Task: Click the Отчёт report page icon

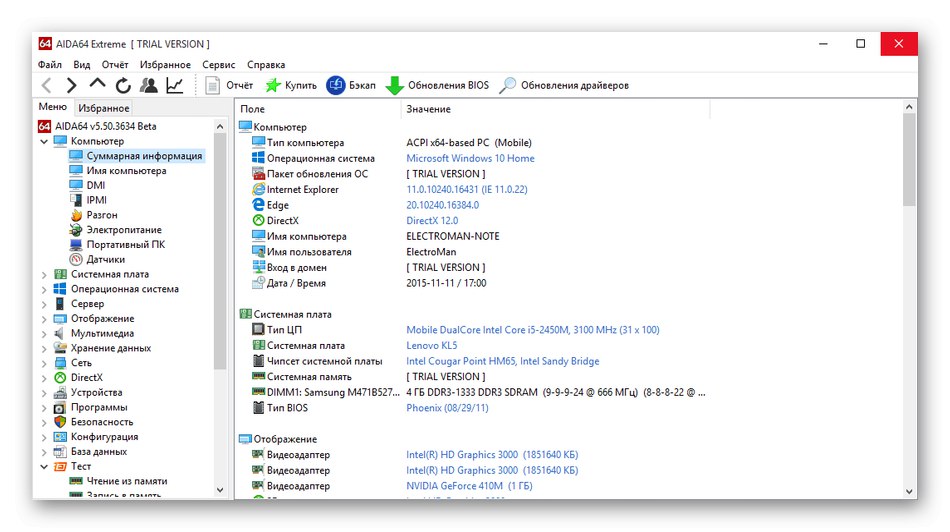Action: pyautogui.click(x=213, y=85)
